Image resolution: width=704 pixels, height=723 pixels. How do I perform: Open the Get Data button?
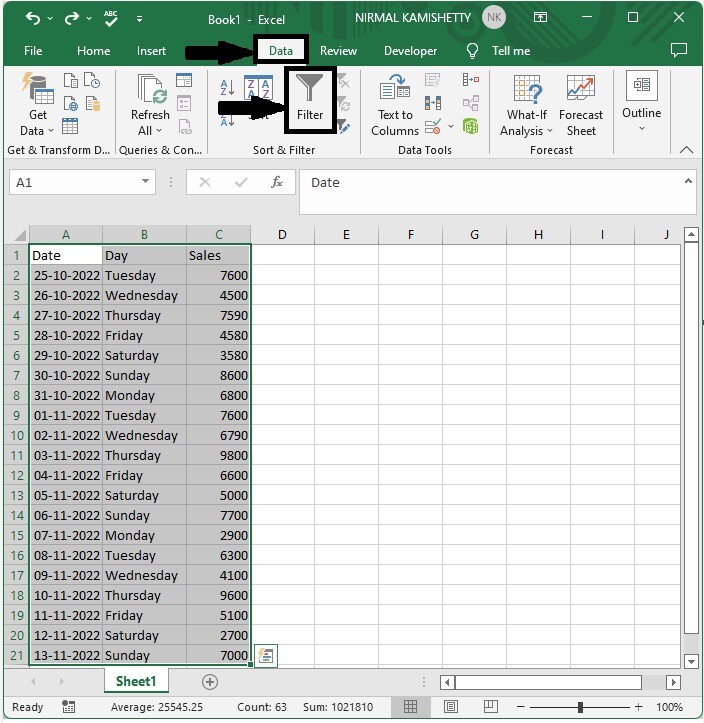pos(38,105)
